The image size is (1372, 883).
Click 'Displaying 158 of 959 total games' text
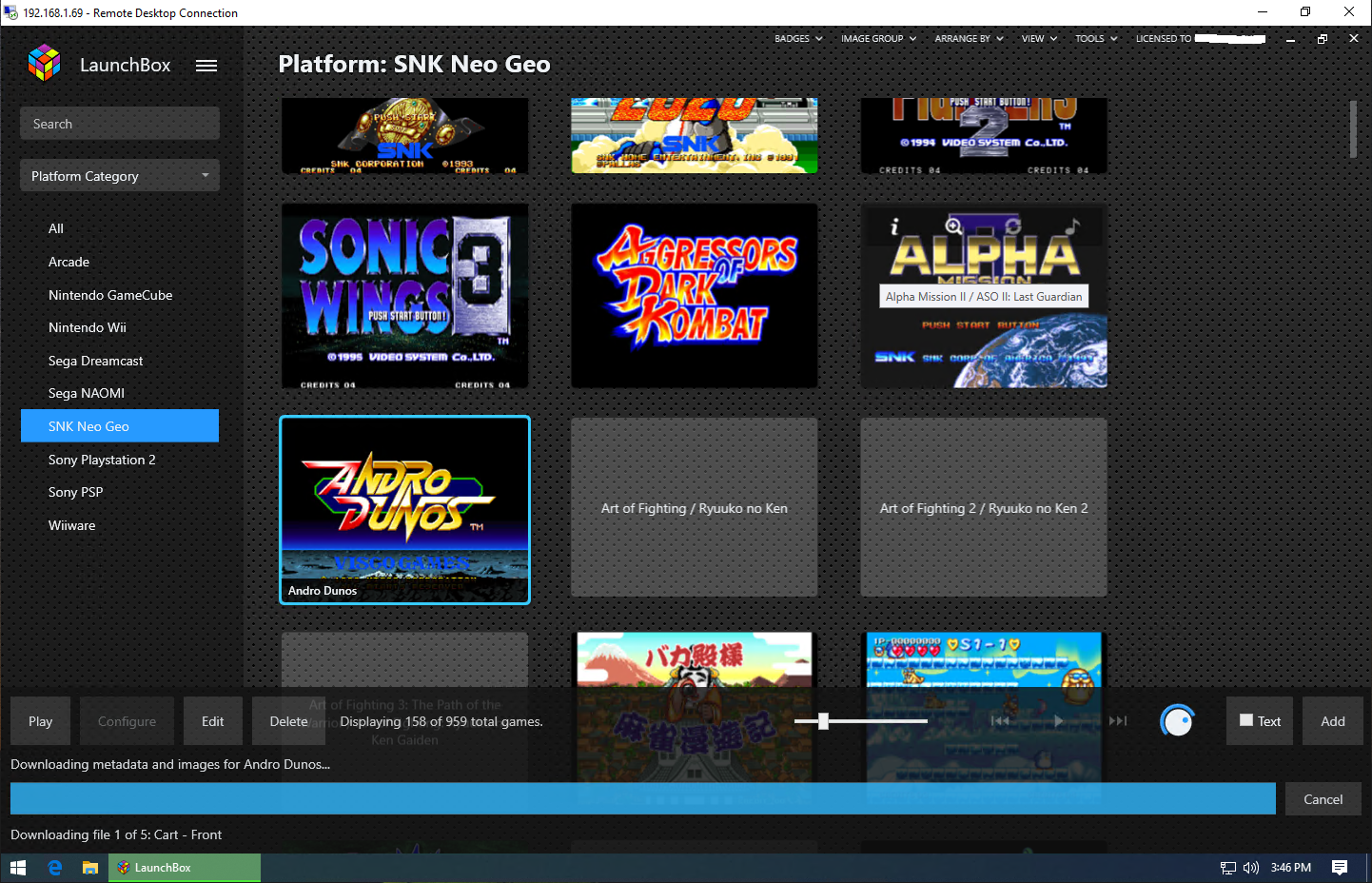(x=441, y=722)
